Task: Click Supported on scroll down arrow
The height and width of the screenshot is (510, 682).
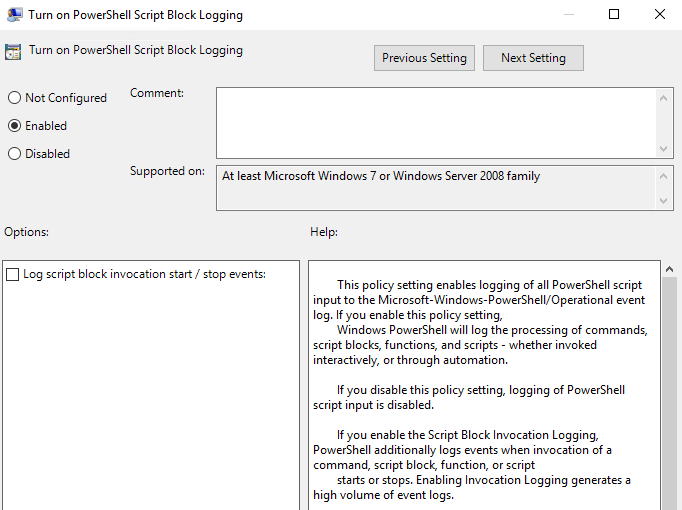Action: 664,201
